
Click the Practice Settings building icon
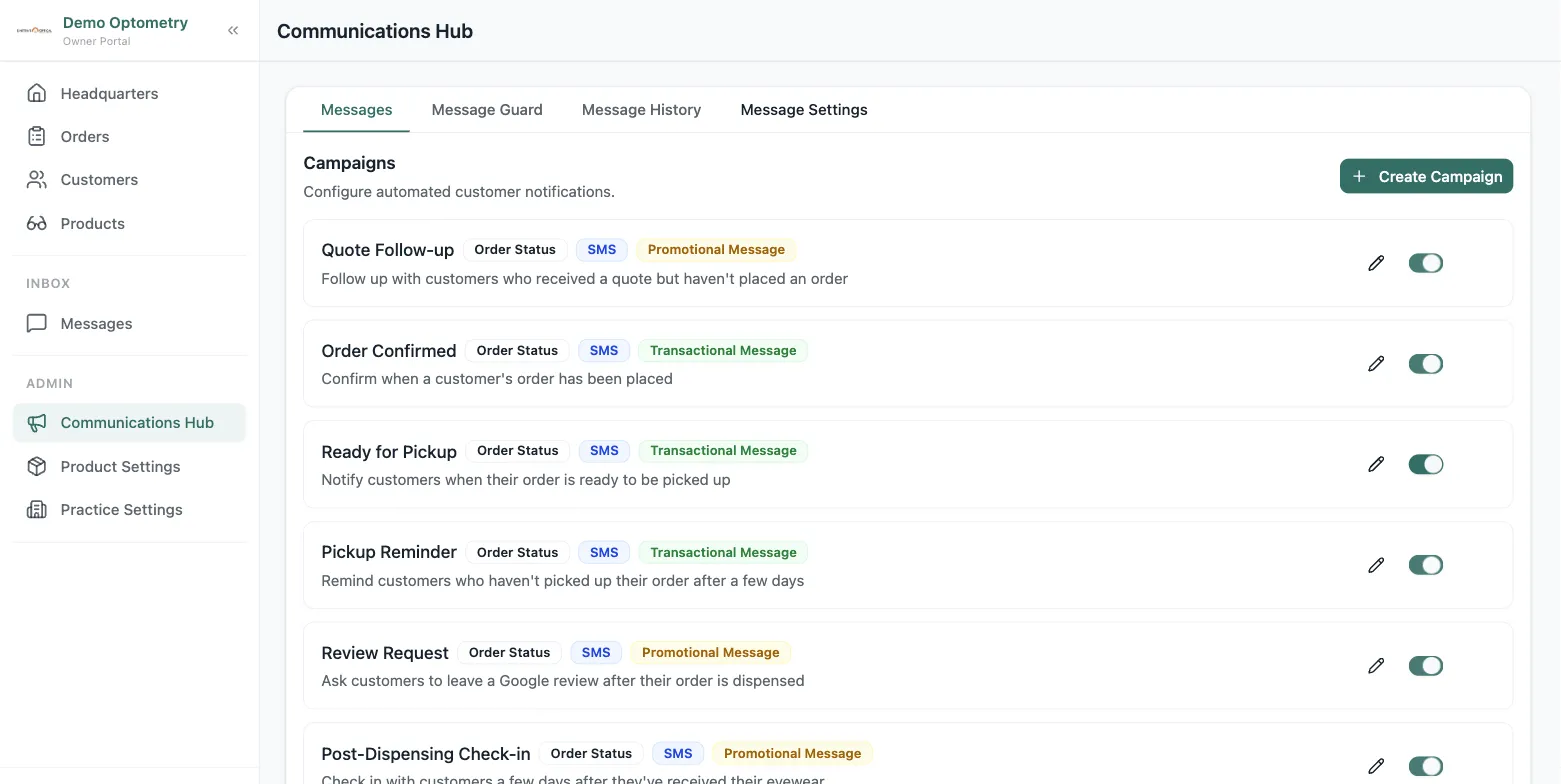(37, 510)
